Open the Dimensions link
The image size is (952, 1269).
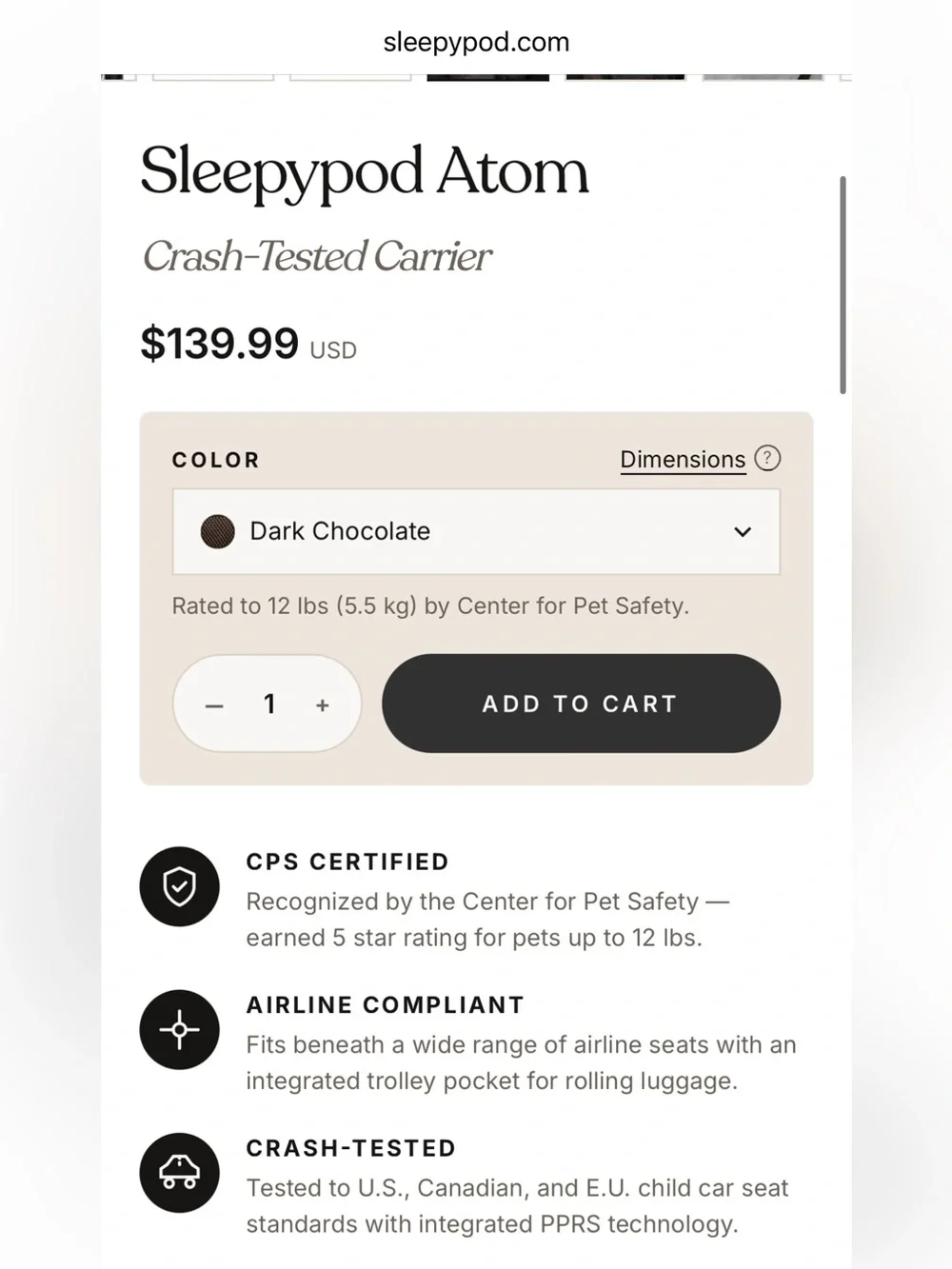pos(683,460)
